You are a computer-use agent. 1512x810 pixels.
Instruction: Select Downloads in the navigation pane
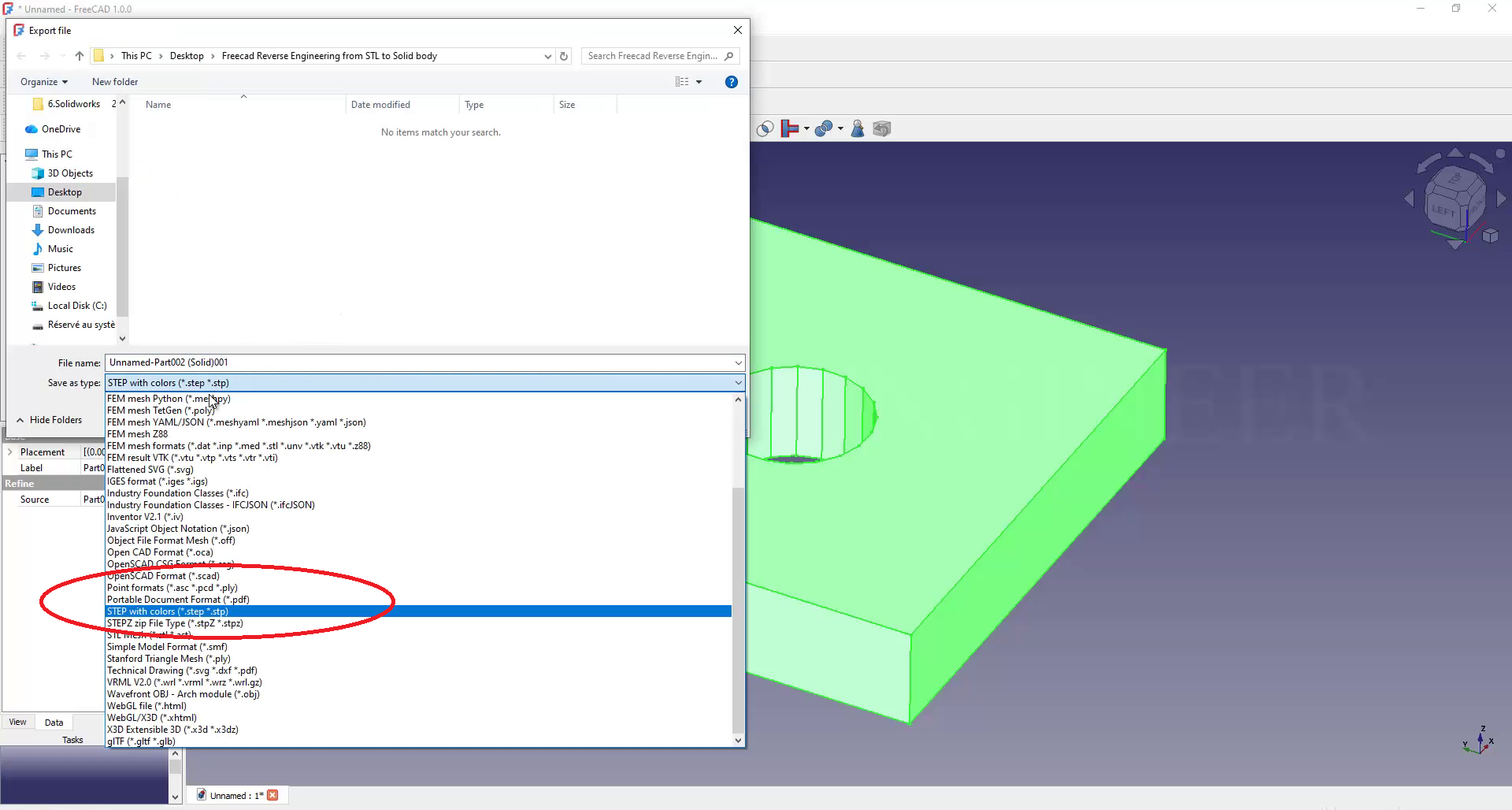tap(71, 230)
